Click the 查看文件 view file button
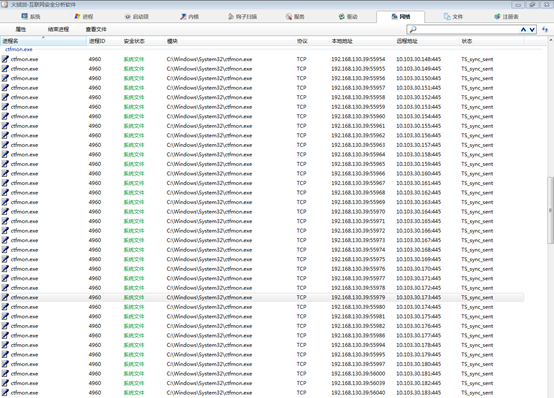This screenshot has height=398, width=554. (96, 29)
